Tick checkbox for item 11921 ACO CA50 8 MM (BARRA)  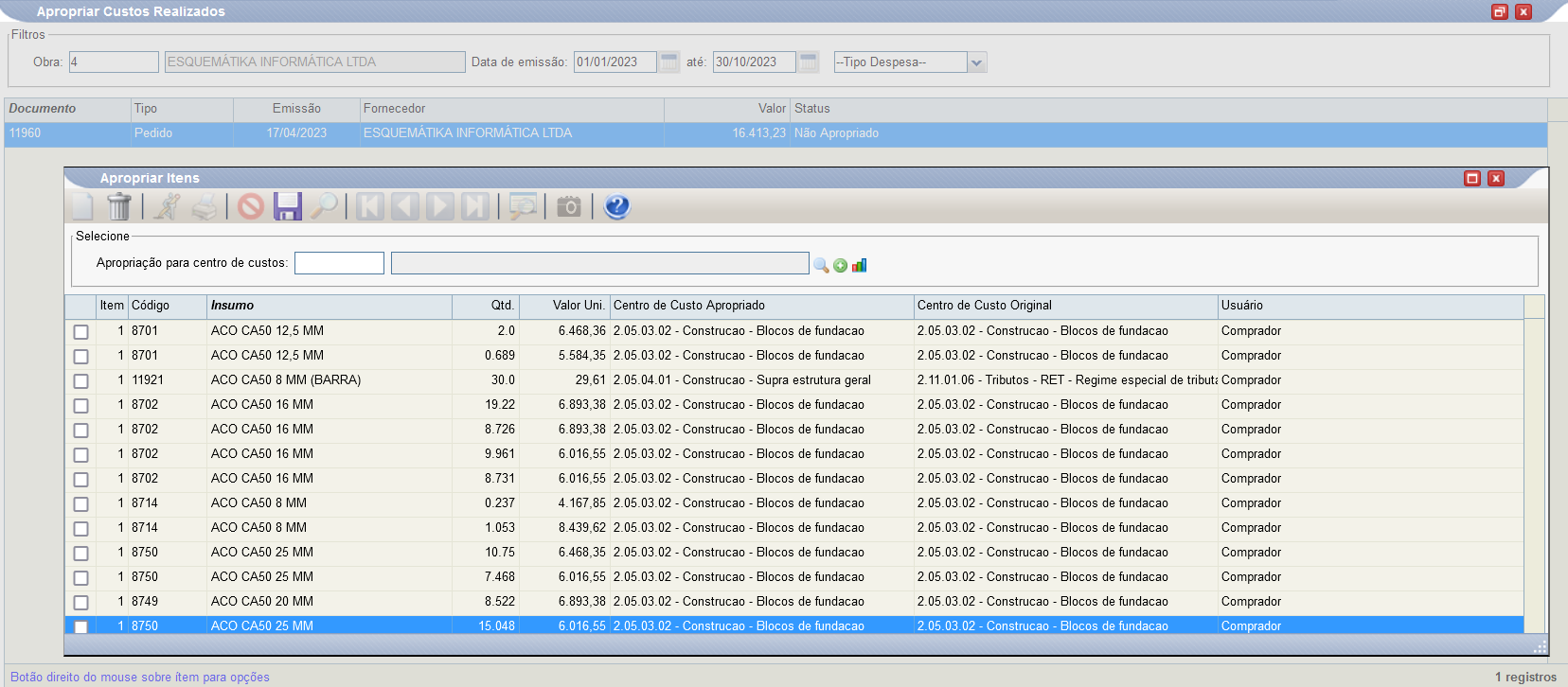point(80,381)
